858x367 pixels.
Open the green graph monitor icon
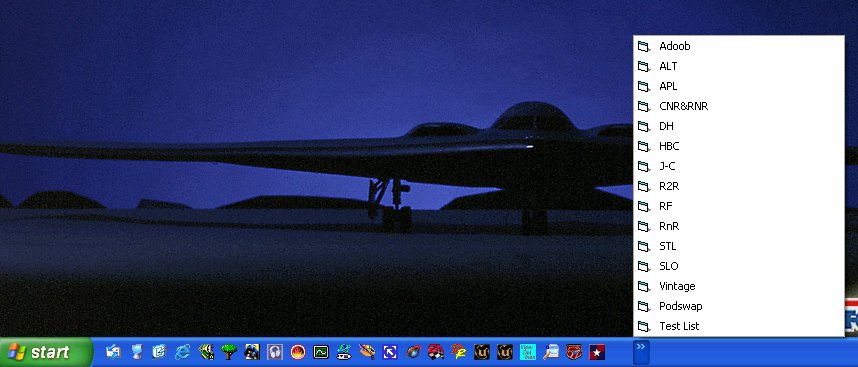pyautogui.click(x=321, y=352)
